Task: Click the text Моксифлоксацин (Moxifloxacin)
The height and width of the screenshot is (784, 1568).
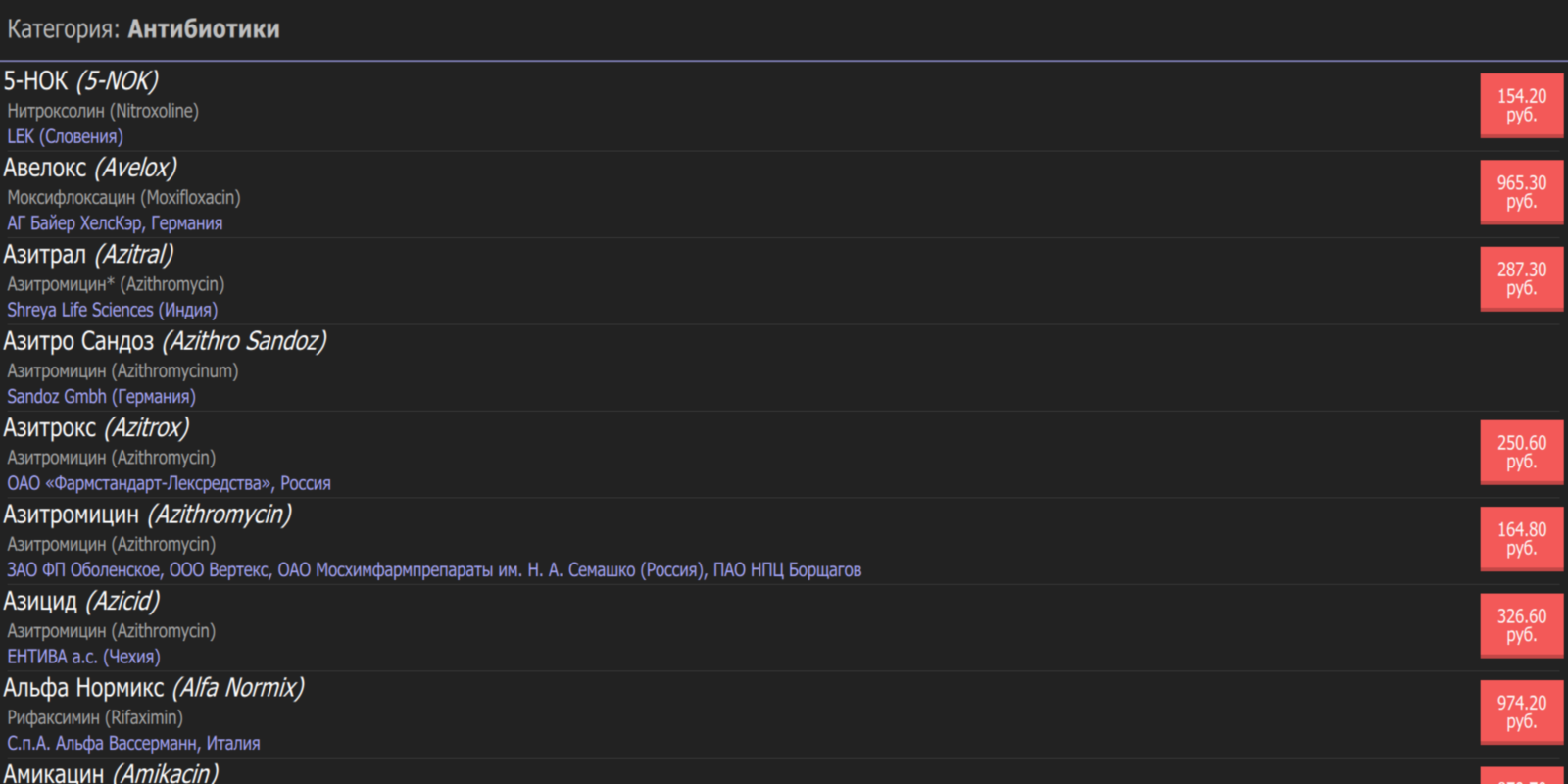Action: (123, 198)
